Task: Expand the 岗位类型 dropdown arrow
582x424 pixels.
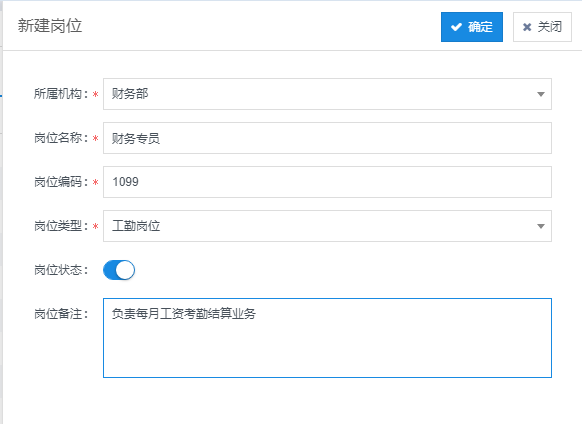Action: click(541, 226)
